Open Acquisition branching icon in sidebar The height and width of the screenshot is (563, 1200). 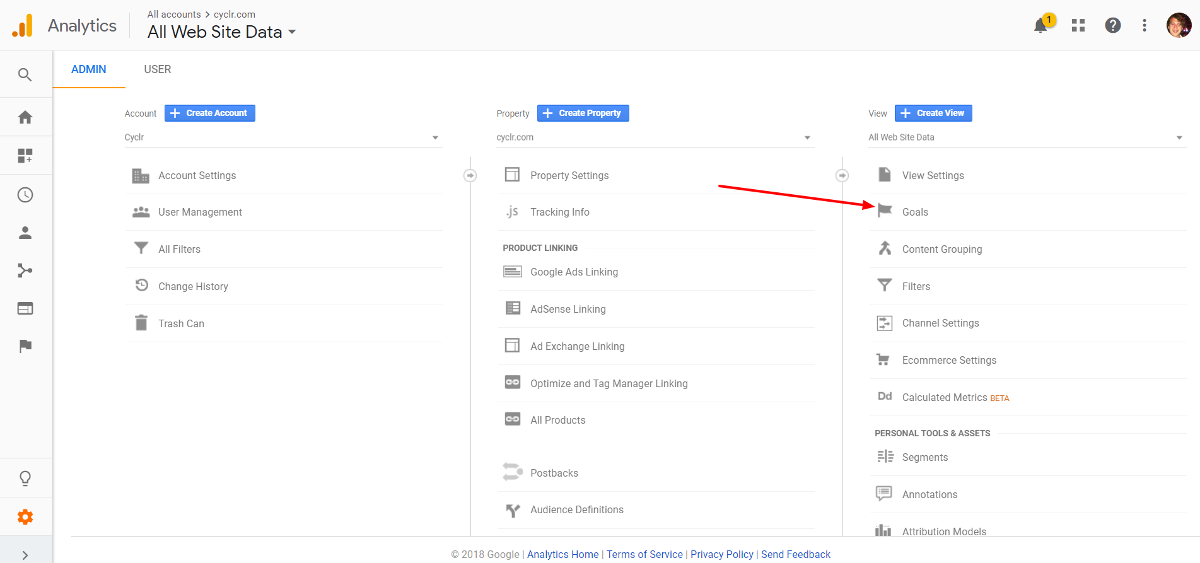coord(25,271)
